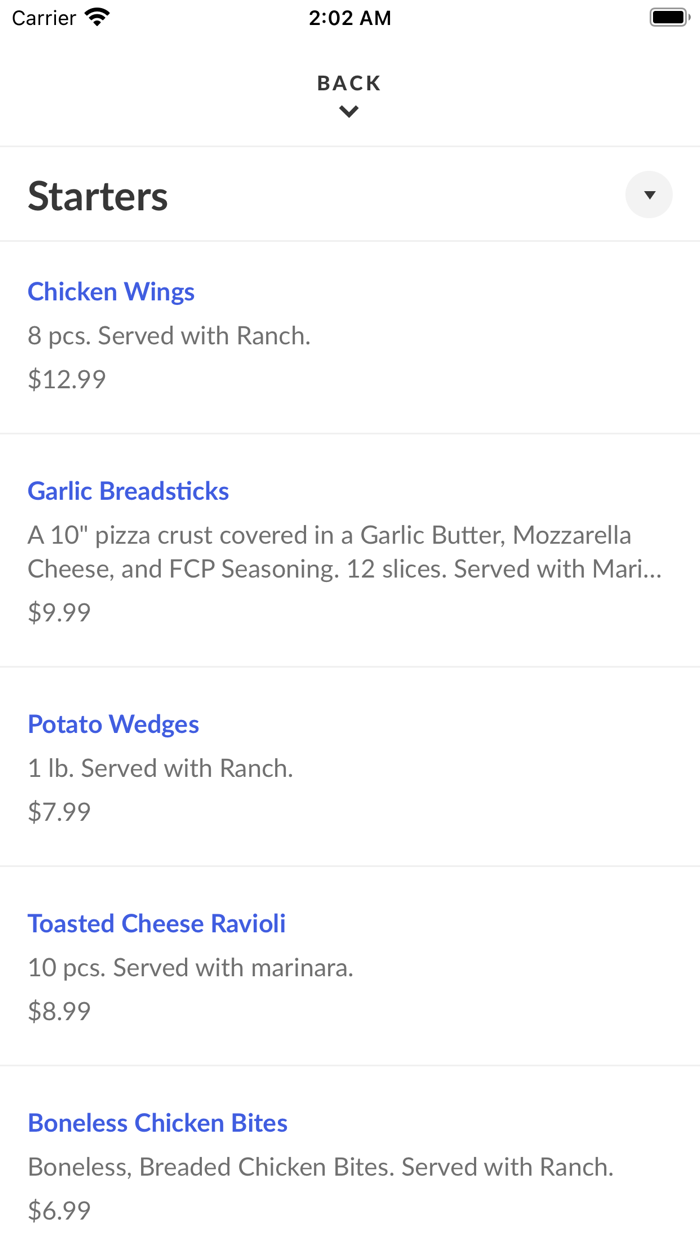700x1244 pixels.
Task: Tap the collapse arrow beside Starters
Action: tap(649, 194)
